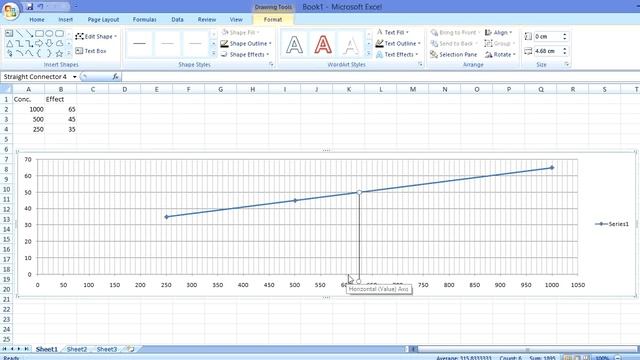Switch to the Page Layout tab
The width and height of the screenshot is (640, 360).
coord(103,19)
